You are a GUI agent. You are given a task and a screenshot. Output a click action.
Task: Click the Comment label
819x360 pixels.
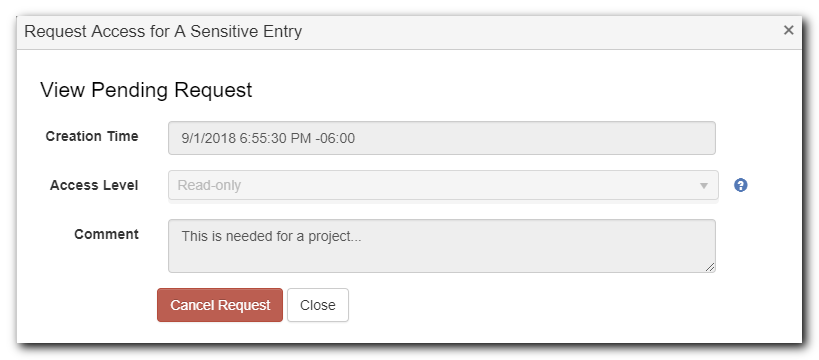(107, 234)
